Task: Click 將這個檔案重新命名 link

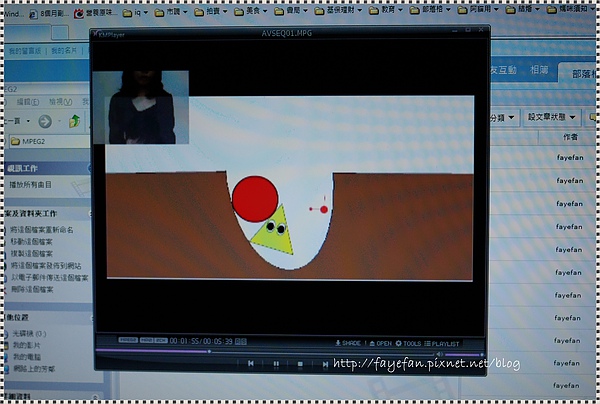Action: [x=42, y=230]
